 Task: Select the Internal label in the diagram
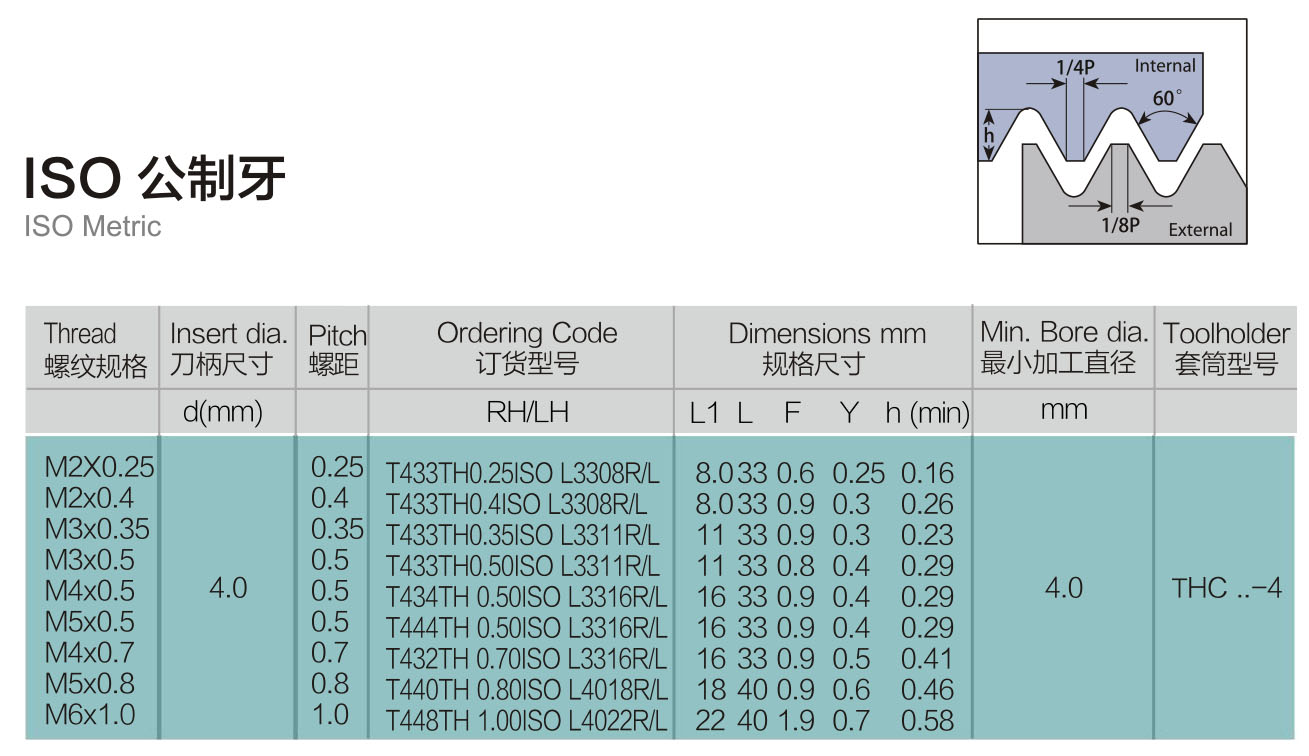pyautogui.click(x=1165, y=64)
